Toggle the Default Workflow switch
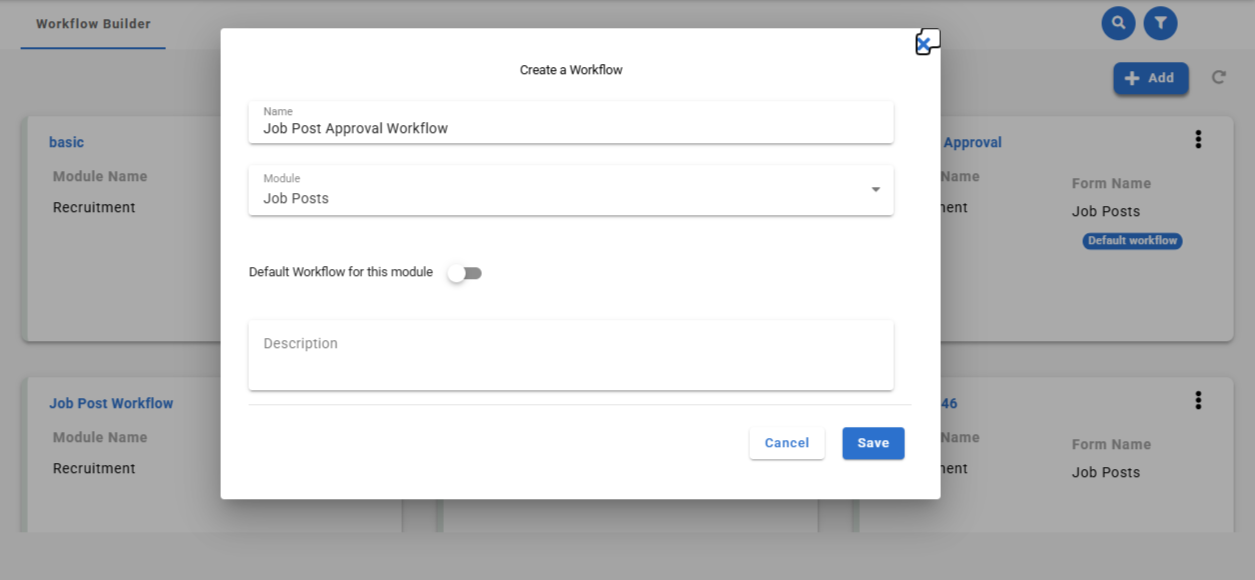1255x580 pixels. [465, 273]
